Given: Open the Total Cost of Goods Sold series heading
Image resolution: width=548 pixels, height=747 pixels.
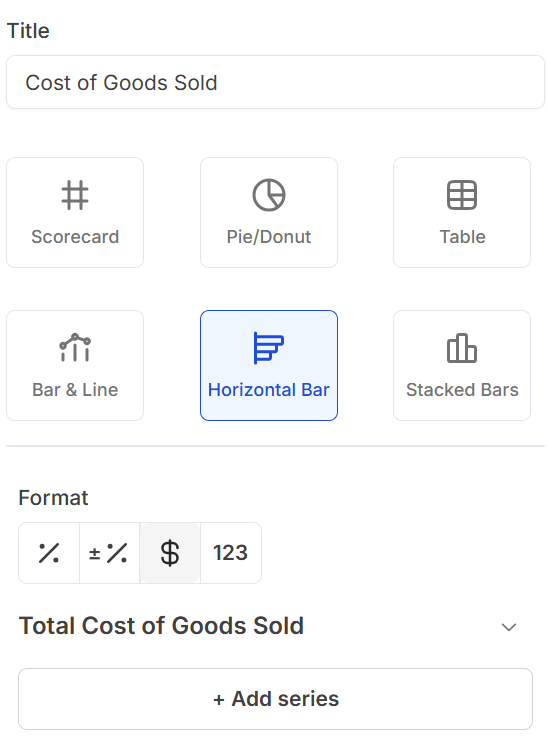Looking at the screenshot, I should (x=161, y=626).
